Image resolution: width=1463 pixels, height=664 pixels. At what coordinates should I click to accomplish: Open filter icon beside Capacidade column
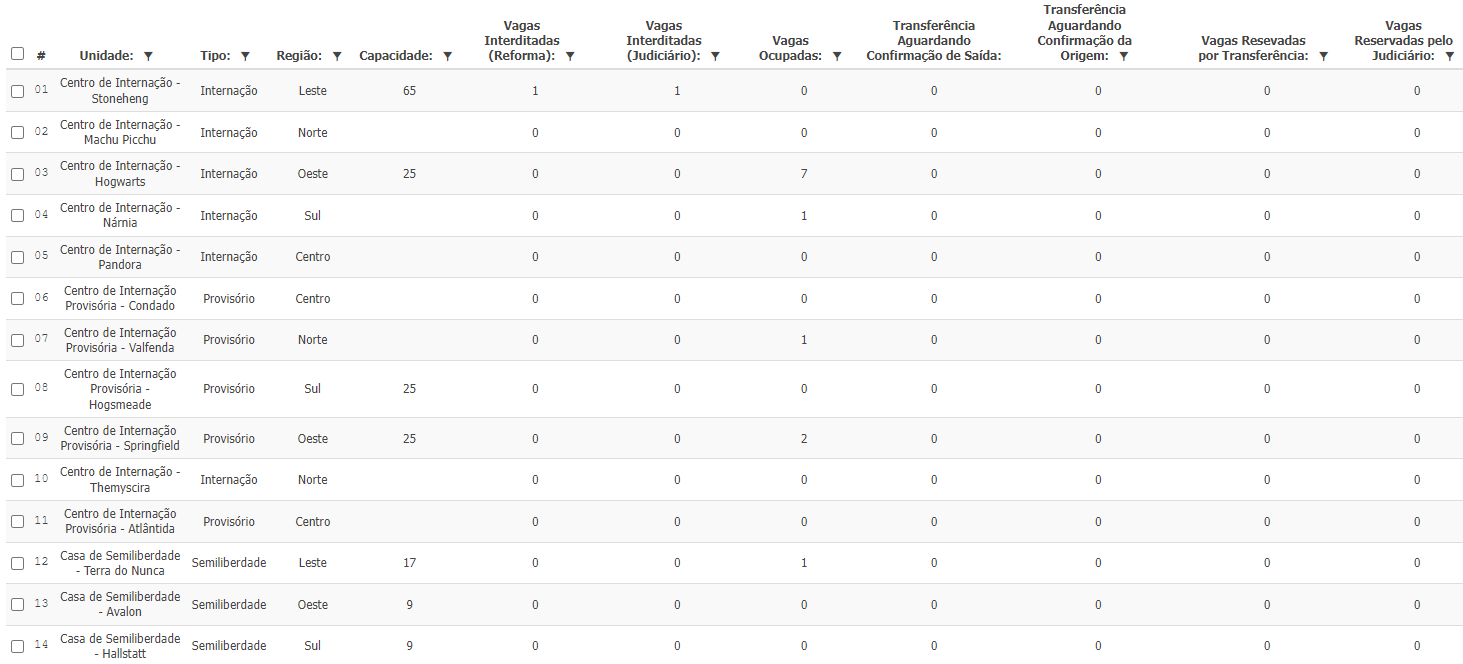coord(447,57)
